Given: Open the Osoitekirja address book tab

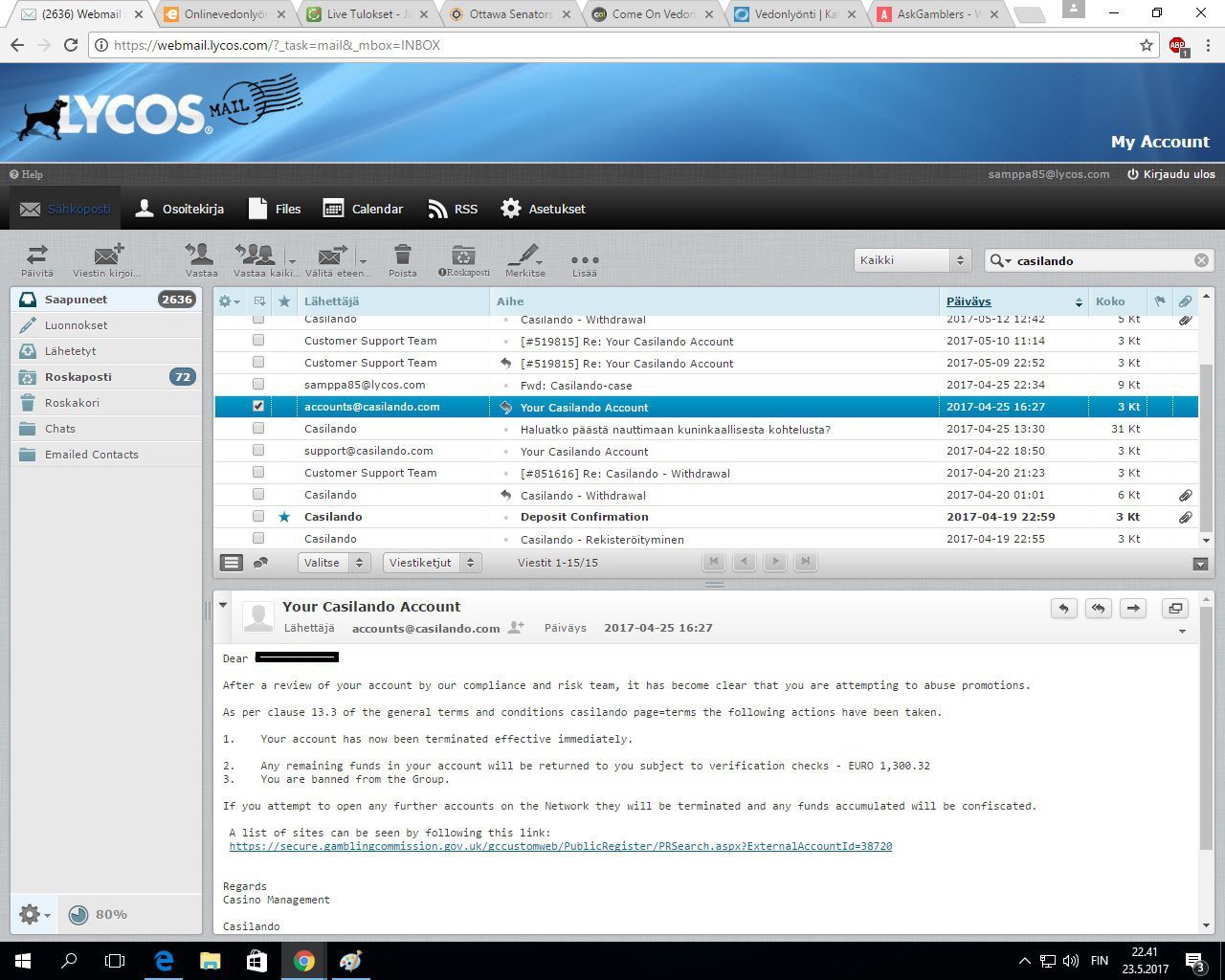Looking at the screenshot, I should click(179, 209).
